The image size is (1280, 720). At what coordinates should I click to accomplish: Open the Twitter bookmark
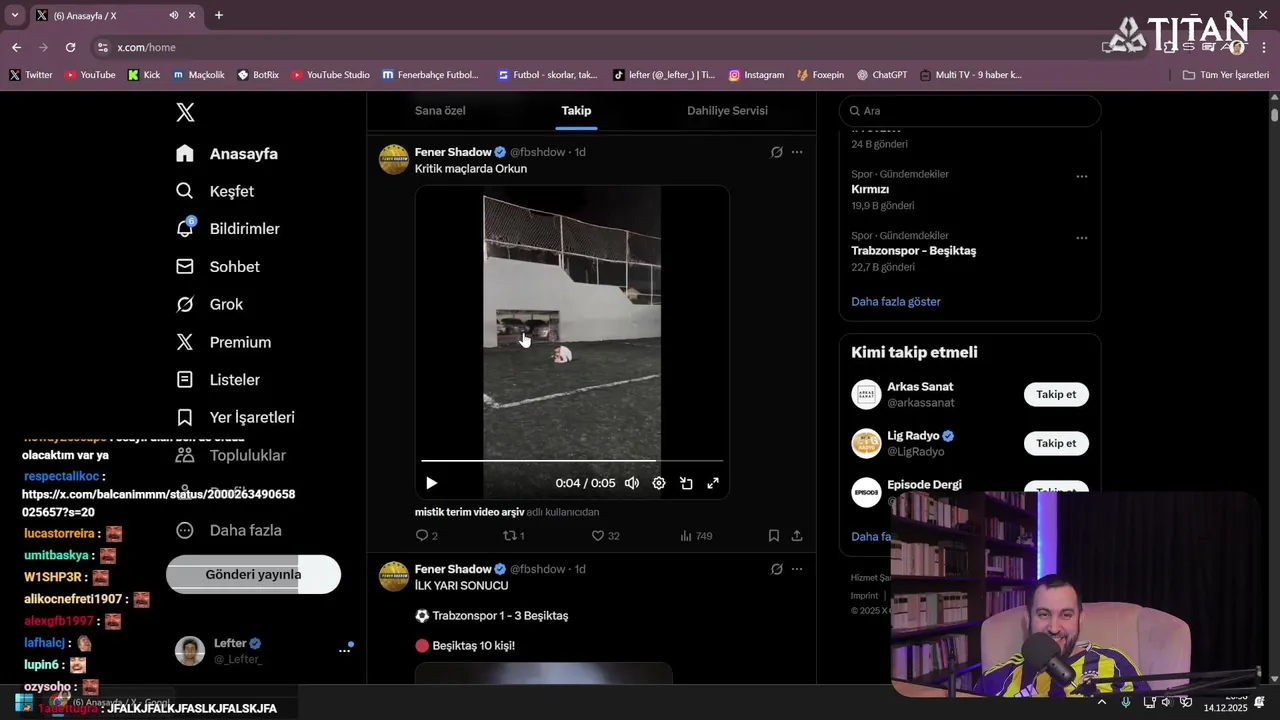pos(31,75)
